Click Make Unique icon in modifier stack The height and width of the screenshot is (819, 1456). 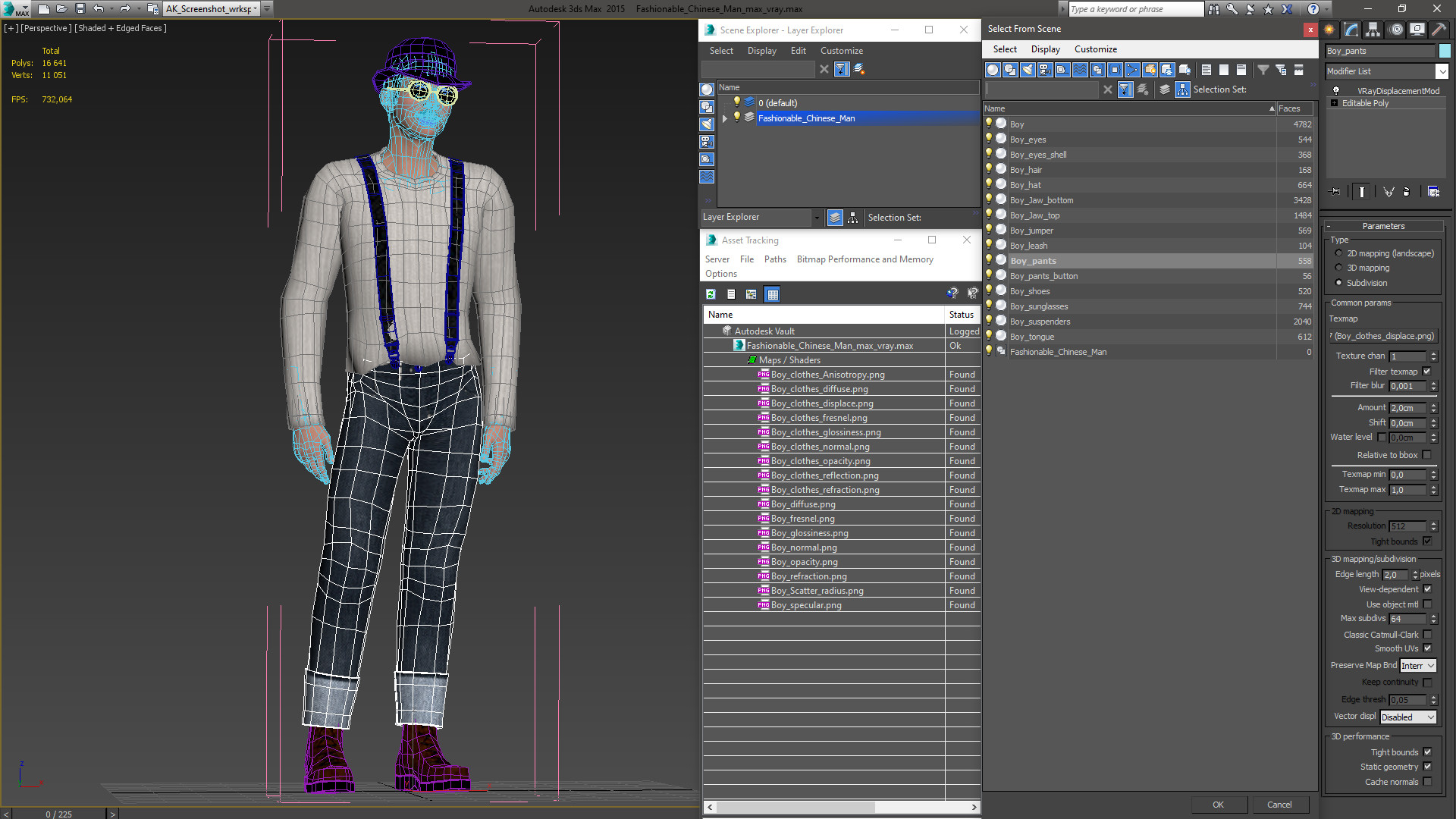pyautogui.click(x=1389, y=192)
